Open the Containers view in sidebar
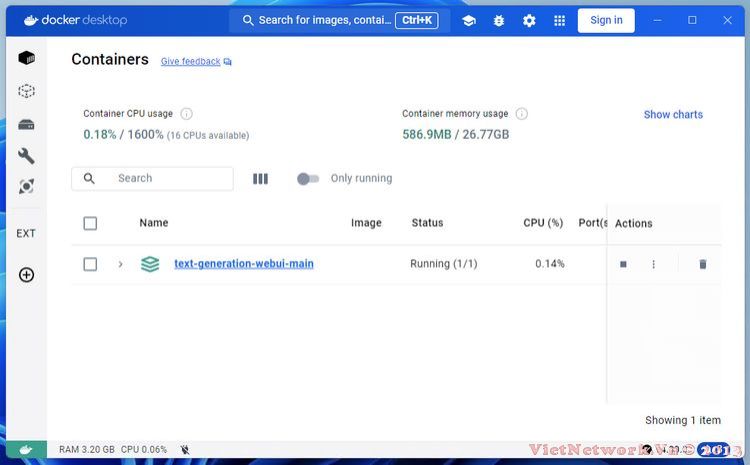This screenshot has width=750, height=465. (x=27, y=58)
